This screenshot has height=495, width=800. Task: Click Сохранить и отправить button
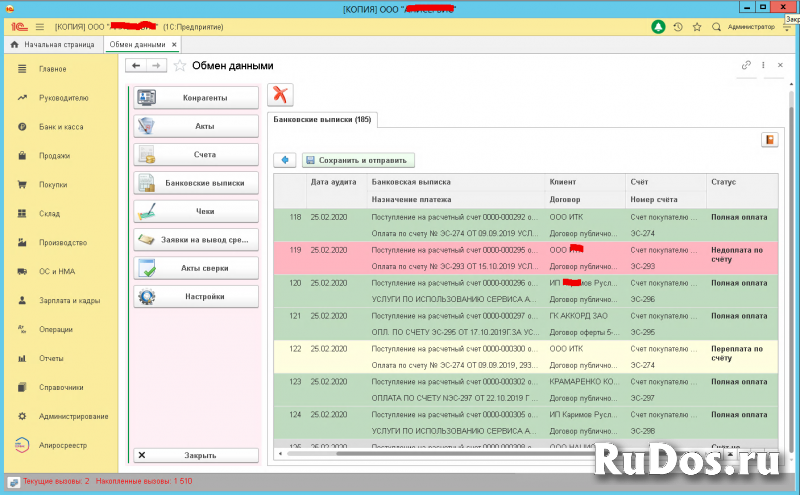point(358,159)
